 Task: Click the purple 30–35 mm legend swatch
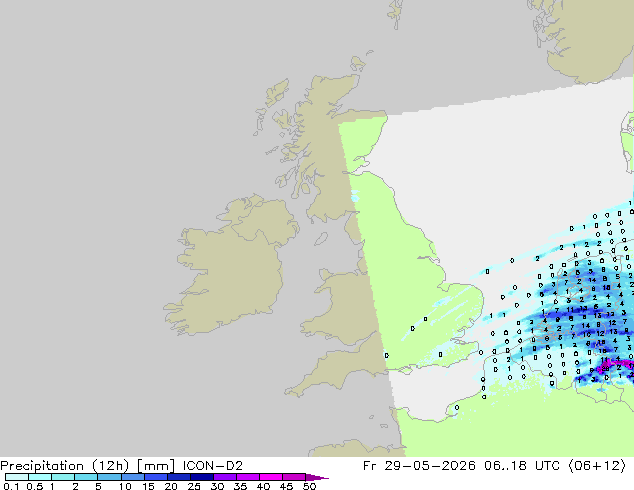225,477
